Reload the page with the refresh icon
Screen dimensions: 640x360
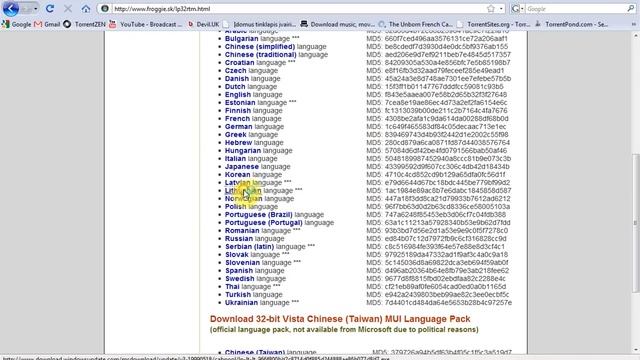(x=50, y=9)
